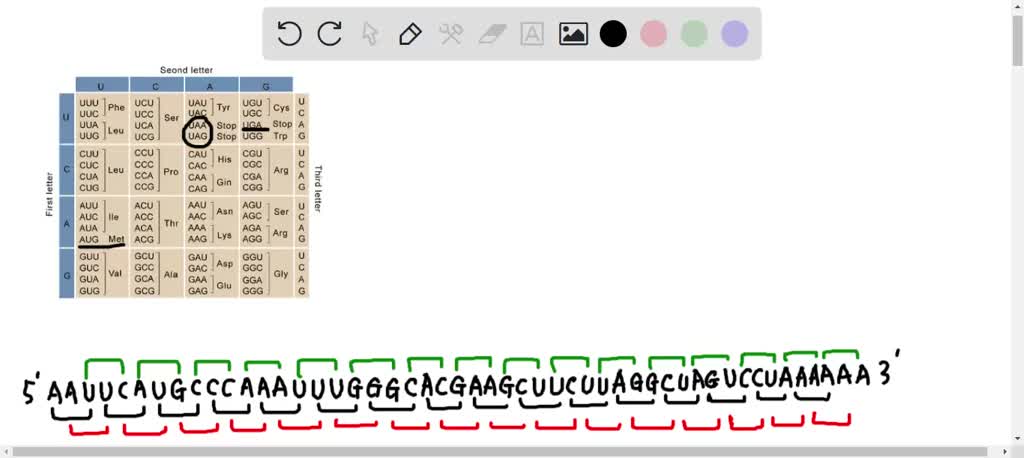
Task: Undo the last whiteboard stroke
Action: 289,33
